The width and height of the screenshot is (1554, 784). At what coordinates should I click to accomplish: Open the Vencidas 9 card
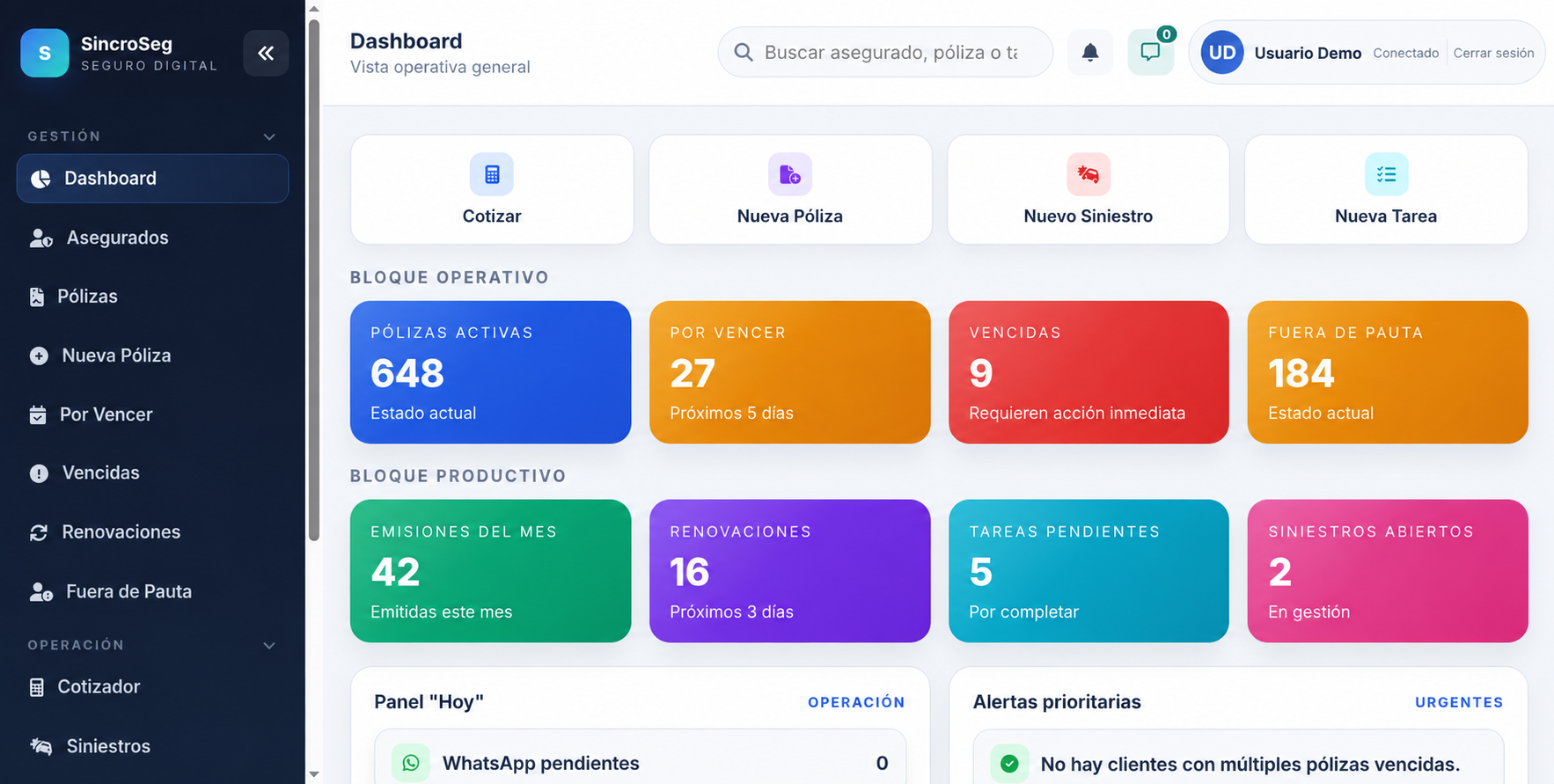(x=1089, y=372)
